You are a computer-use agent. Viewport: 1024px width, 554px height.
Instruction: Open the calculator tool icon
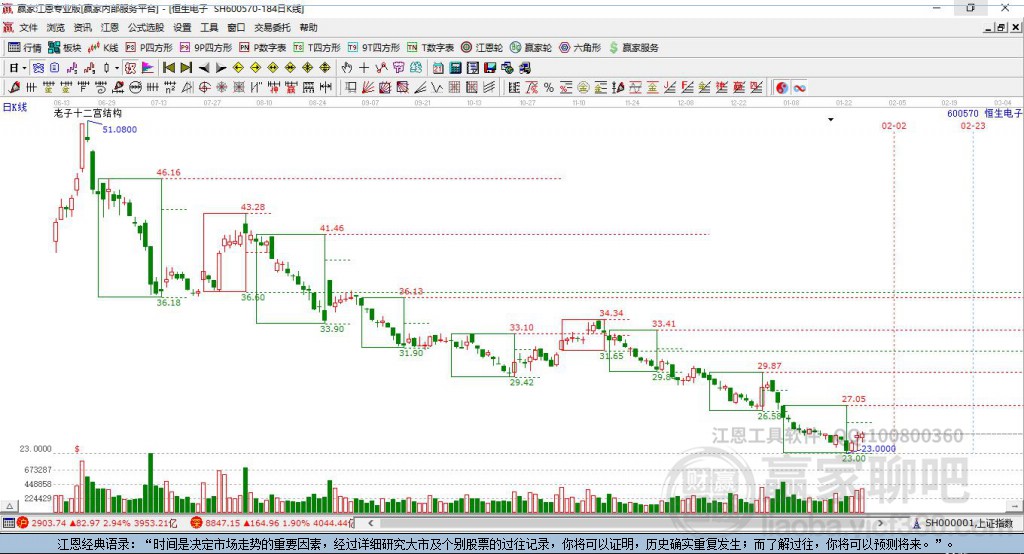coord(455,67)
